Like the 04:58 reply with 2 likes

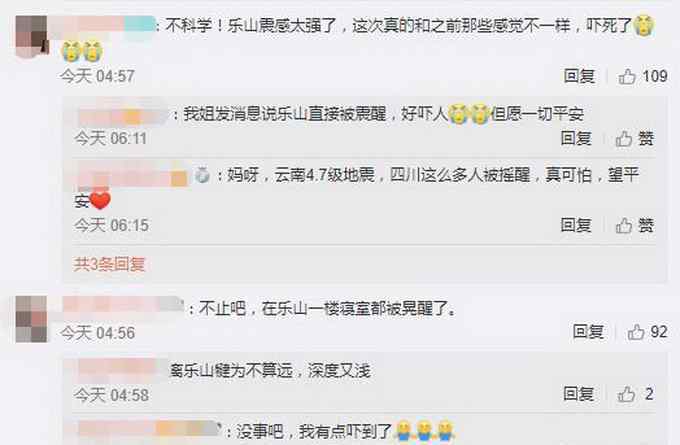(626, 394)
